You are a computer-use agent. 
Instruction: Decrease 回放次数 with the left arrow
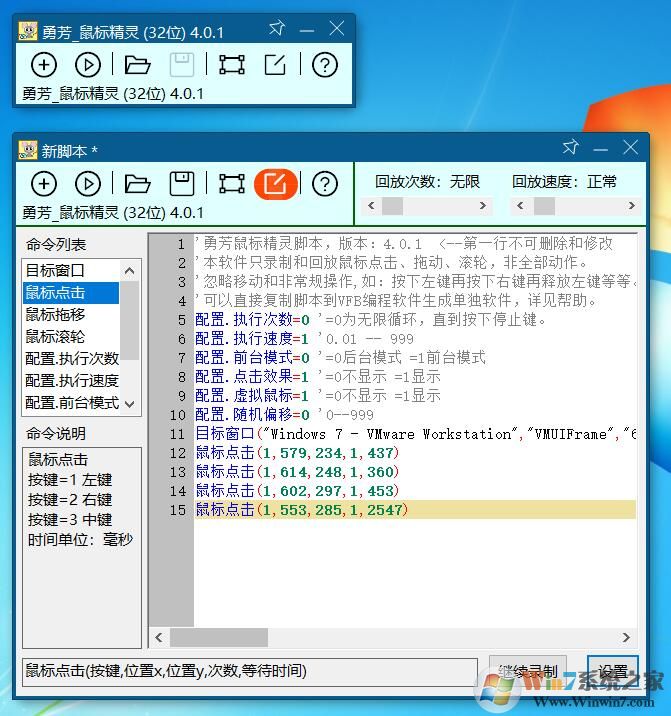[x=371, y=206]
